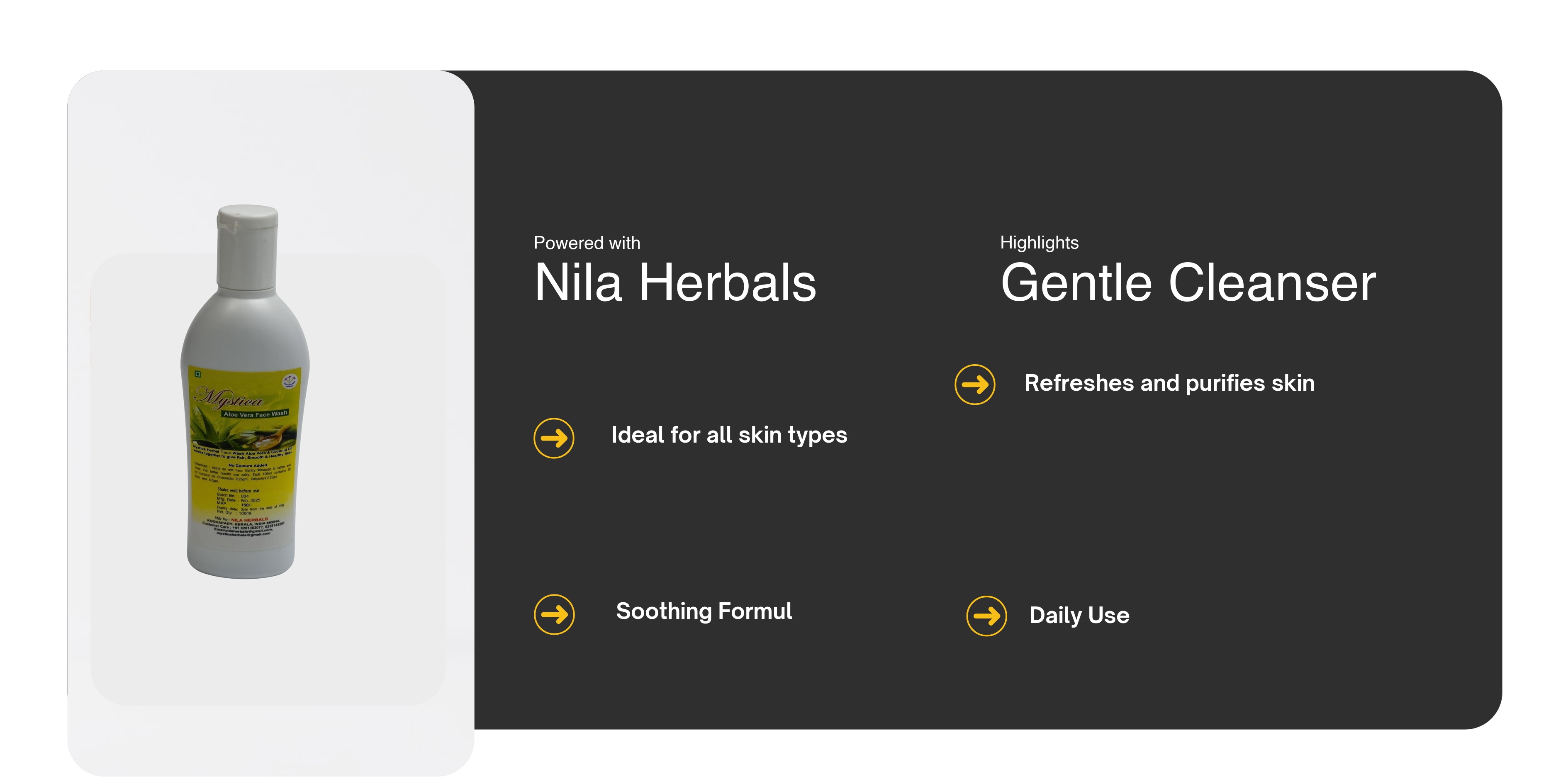Click the arrow icon beside Refreshes and purifies skin

point(974,384)
